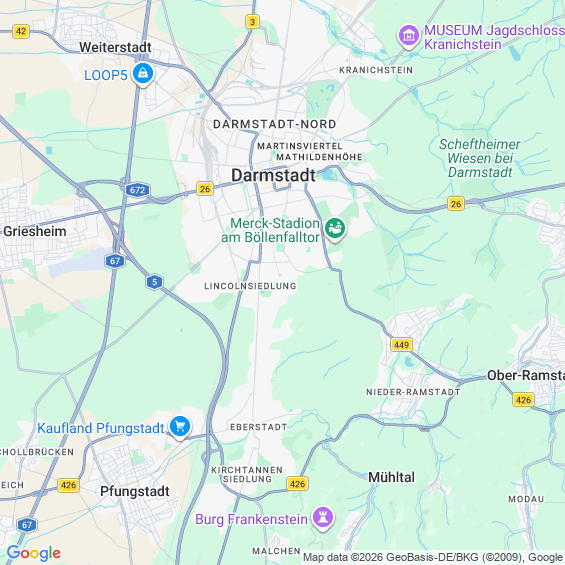
Task: Click the Ober-Ramstadt town label
Action: [x=526, y=375]
